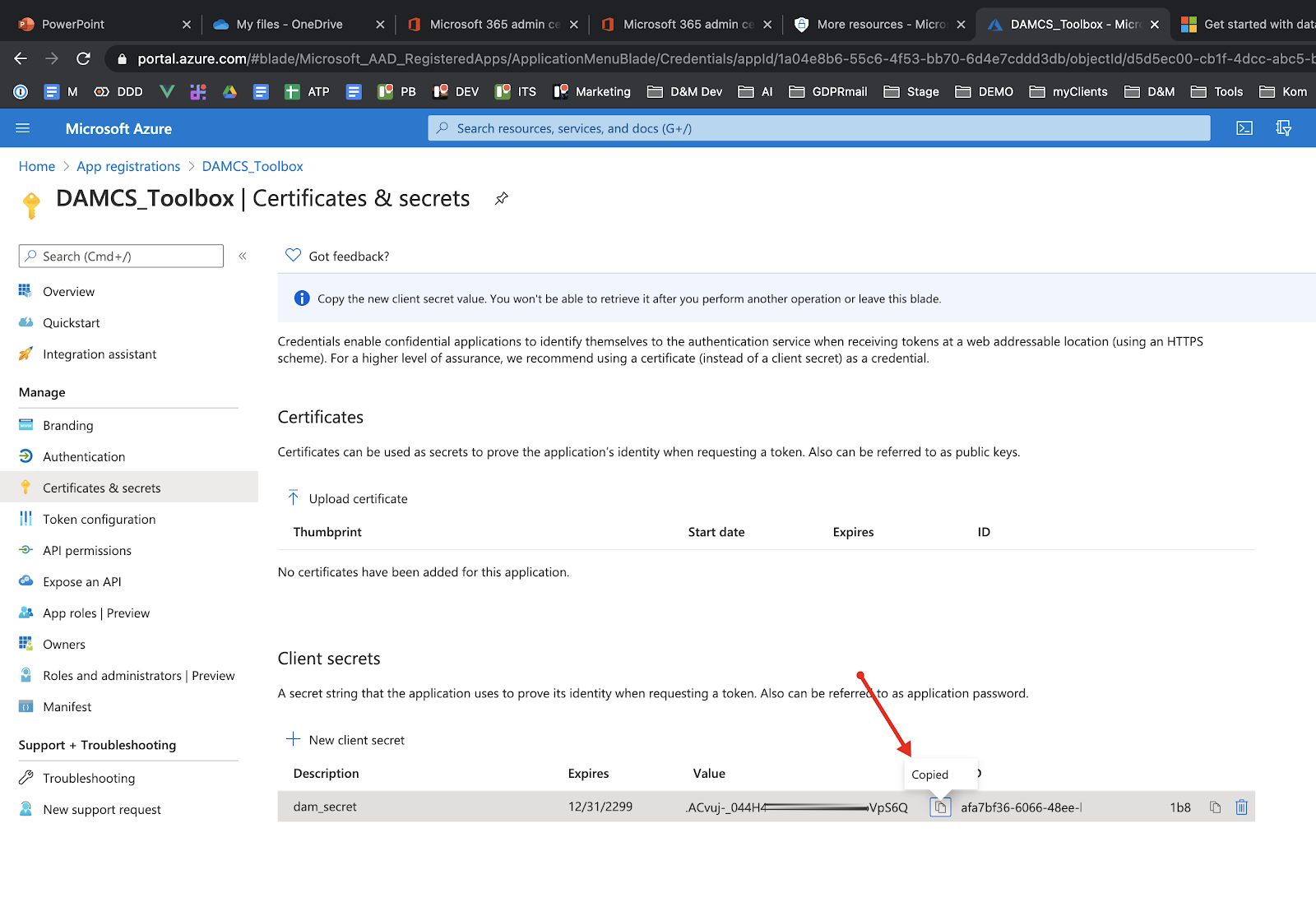
Task: Open the ATP bookmark
Action: click(x=308, y=91)
